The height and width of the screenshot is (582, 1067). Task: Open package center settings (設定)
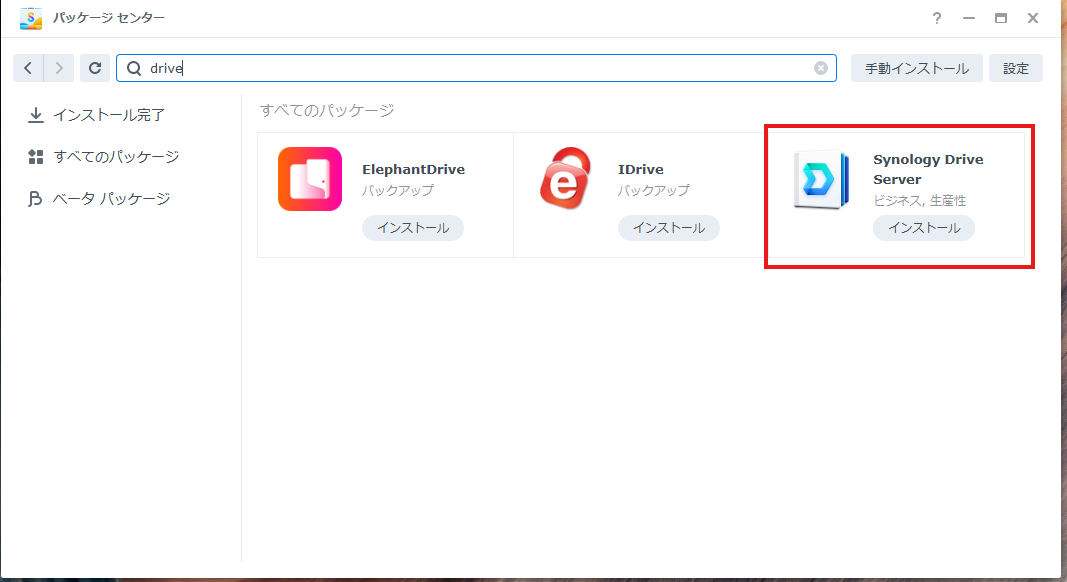click(1015, 68)
